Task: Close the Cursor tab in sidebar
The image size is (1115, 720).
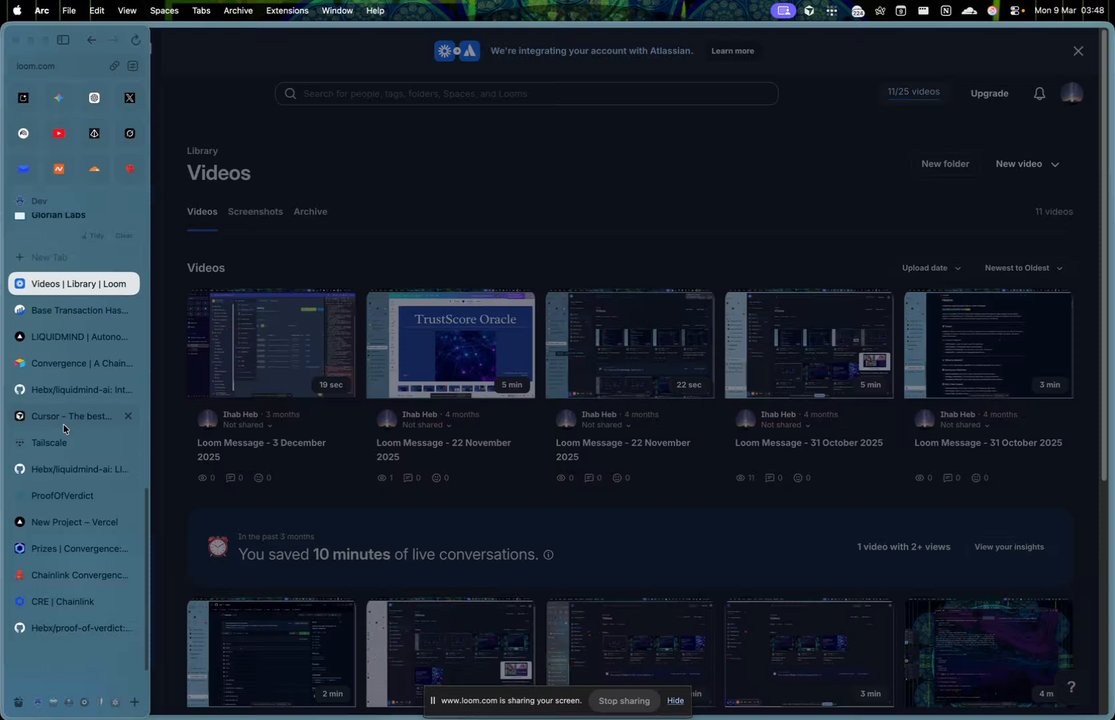Action: tap(128, 416)
